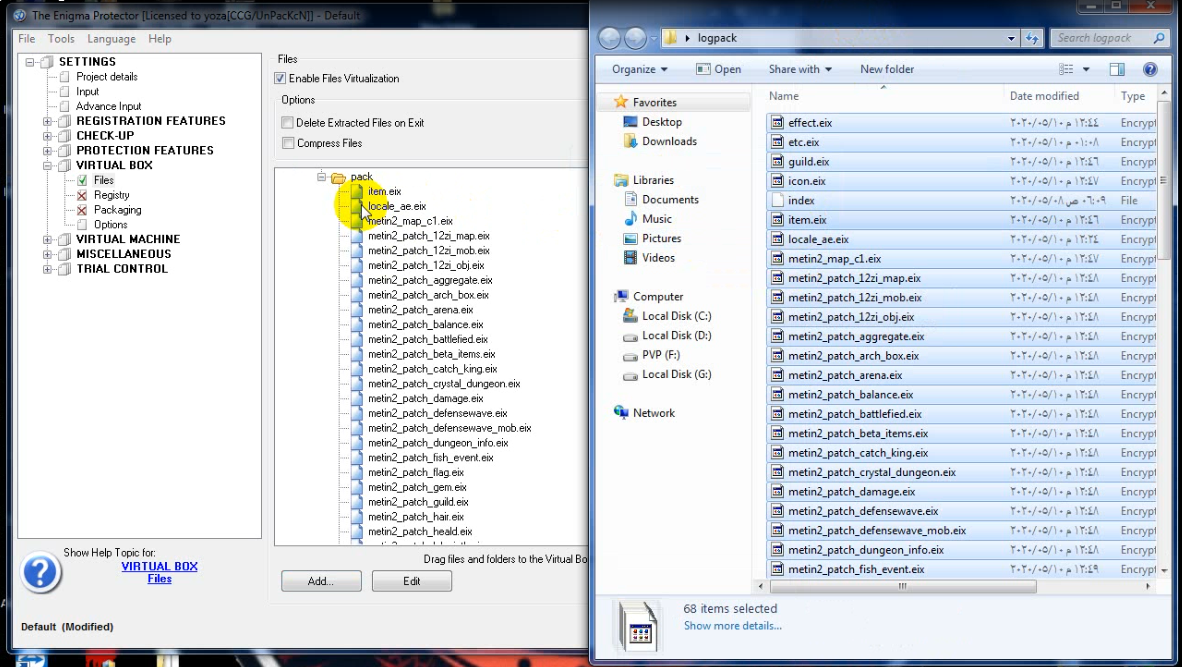Collapse the pack folder in file tree
This screenshot has width=1182, height=667.
pyautogui.click(x=321, y=177)
